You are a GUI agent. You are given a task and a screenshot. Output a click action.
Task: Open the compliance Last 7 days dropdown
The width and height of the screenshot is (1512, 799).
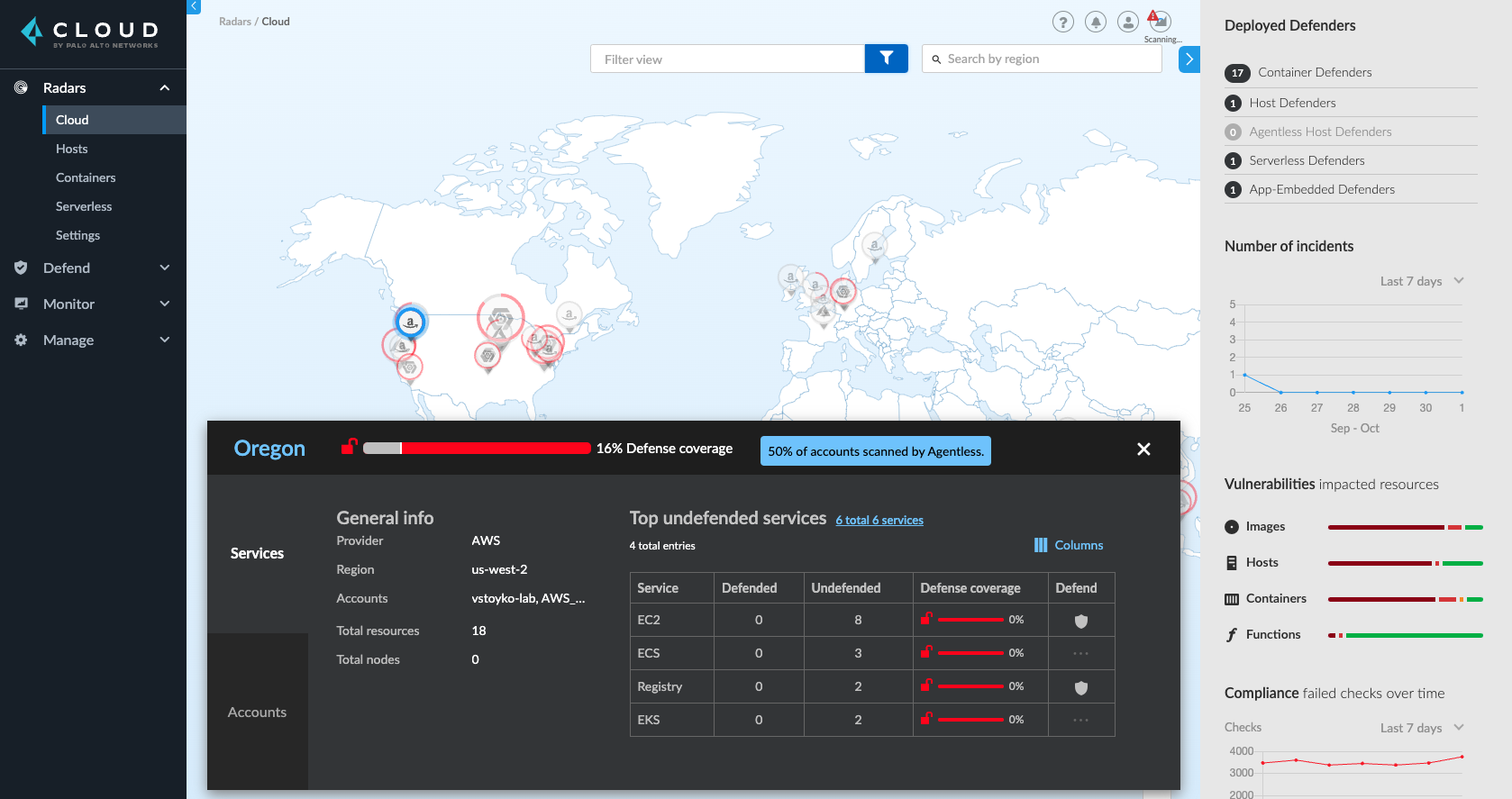coord(1422,728)
